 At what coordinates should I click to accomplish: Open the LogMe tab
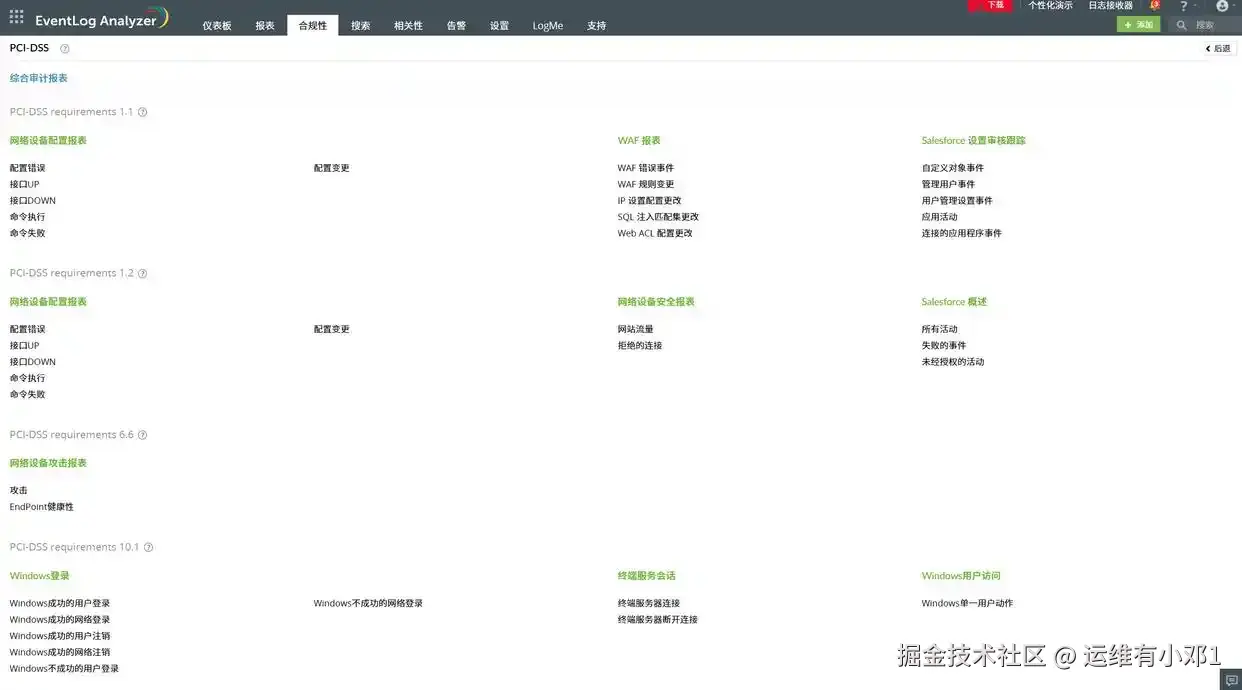tap(548, 26)
